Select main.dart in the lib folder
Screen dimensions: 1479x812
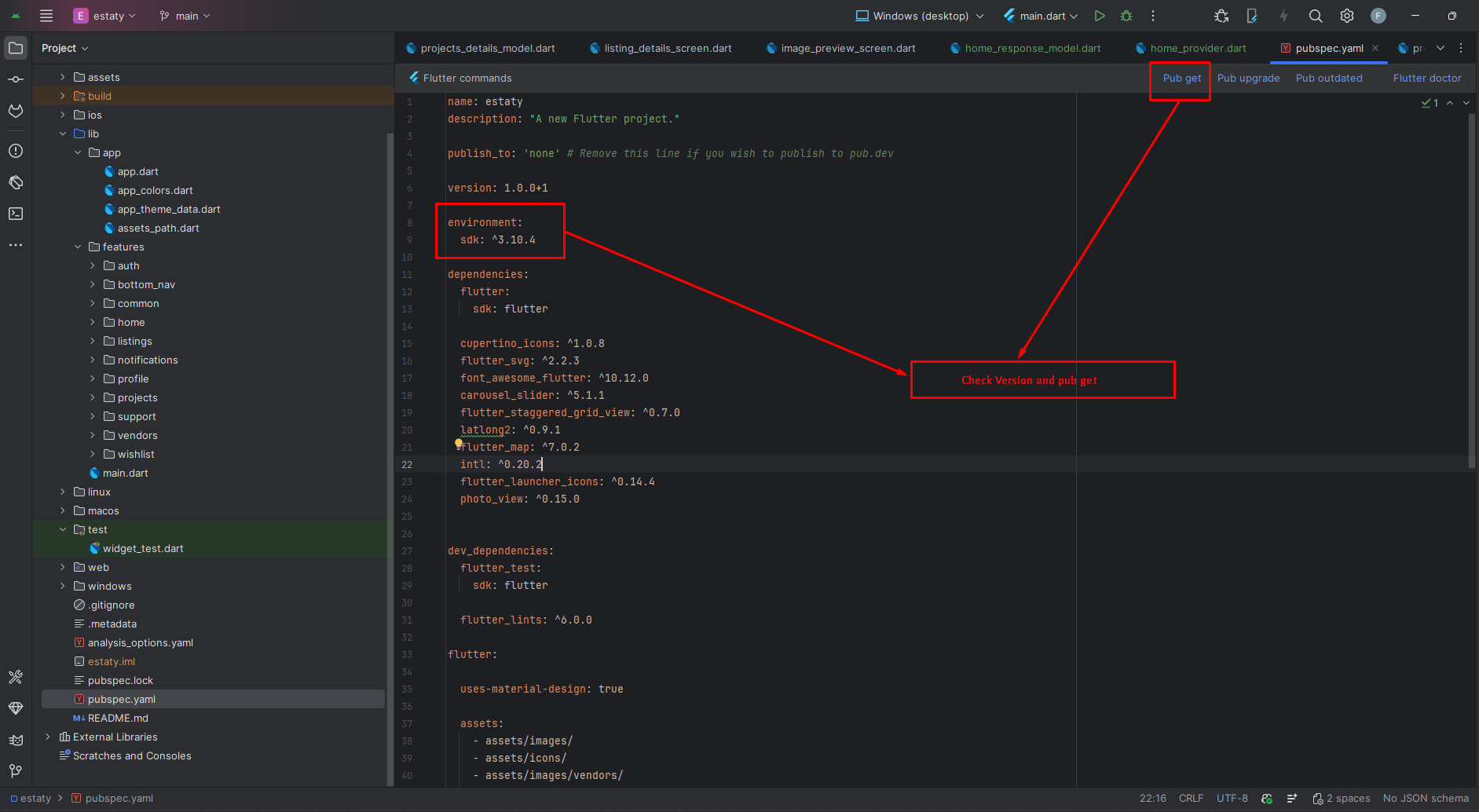pyautogui.click(x=125, y=473)
